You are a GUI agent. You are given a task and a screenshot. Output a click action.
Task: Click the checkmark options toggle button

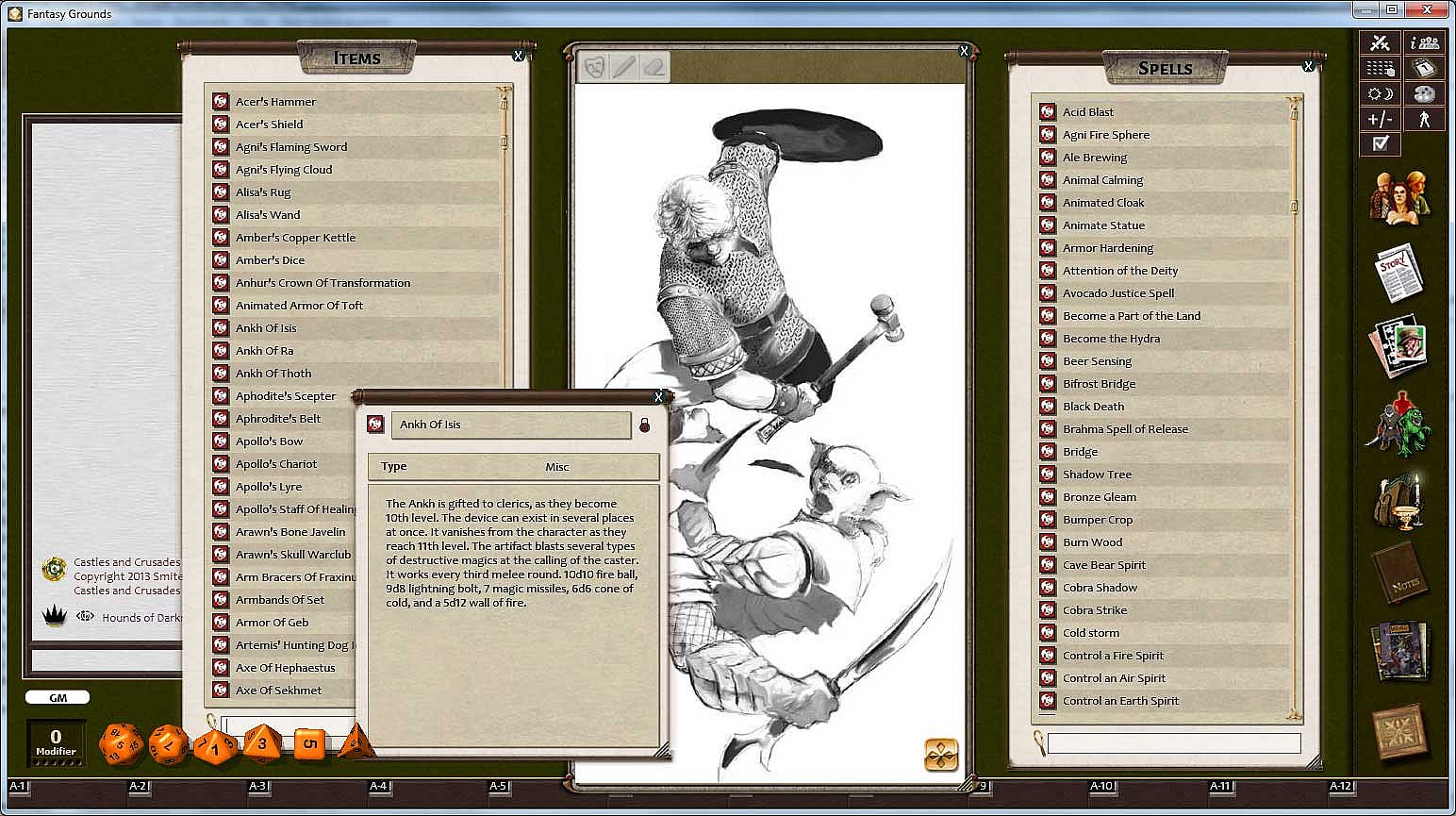(x=1381, y=143)
